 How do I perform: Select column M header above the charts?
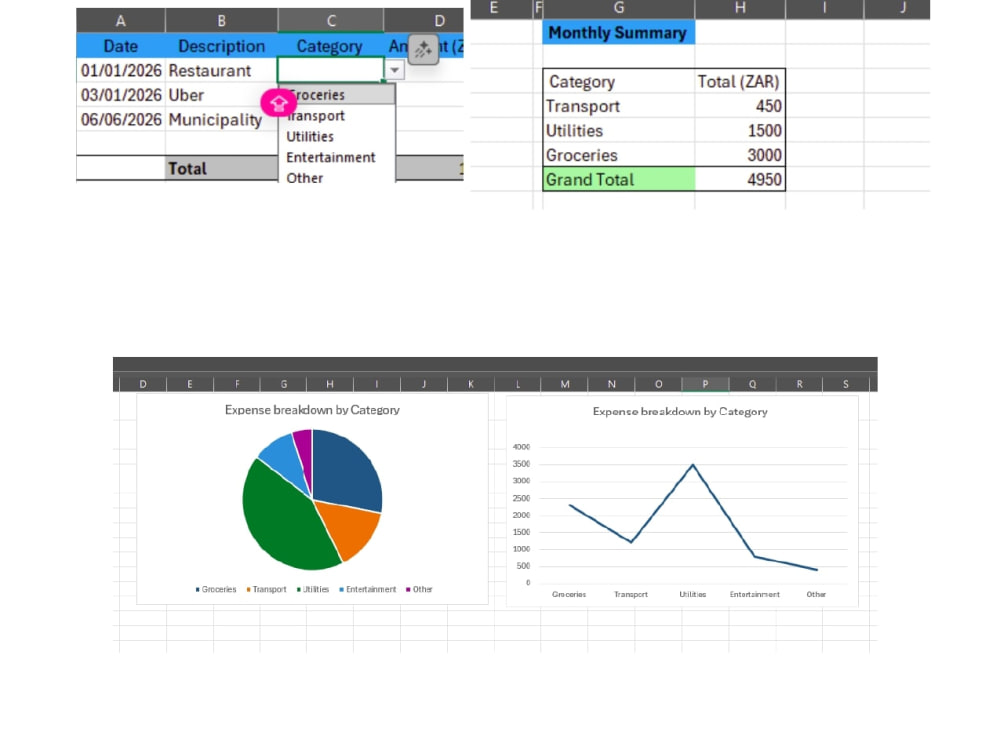564,384
